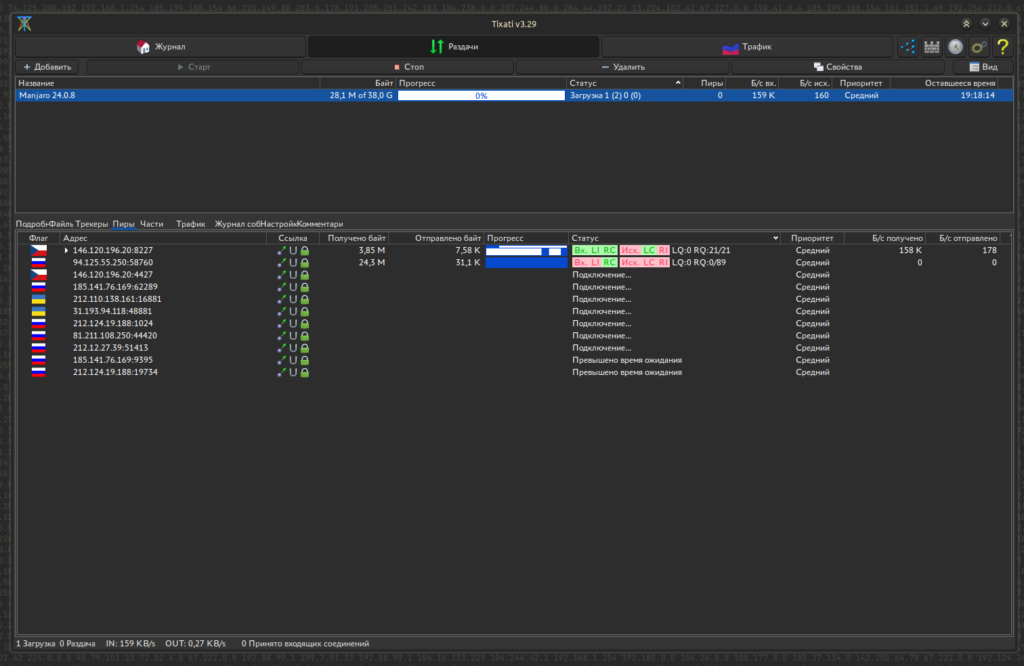Image resolution: width=1024 pixels, height=666 pixels.
Task: Click the 1 Загрузка status bar entry
Action: tap(36, 644)
